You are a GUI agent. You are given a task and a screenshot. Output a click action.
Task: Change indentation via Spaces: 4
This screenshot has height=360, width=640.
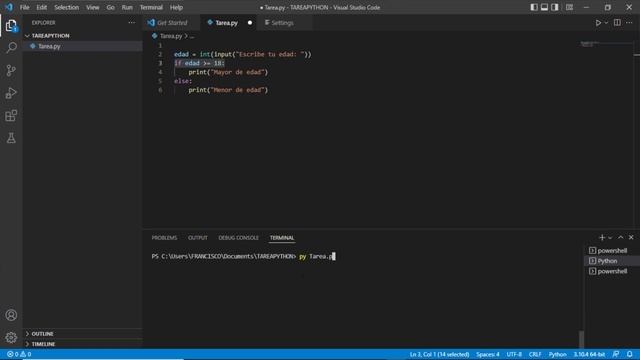(487, 354)
